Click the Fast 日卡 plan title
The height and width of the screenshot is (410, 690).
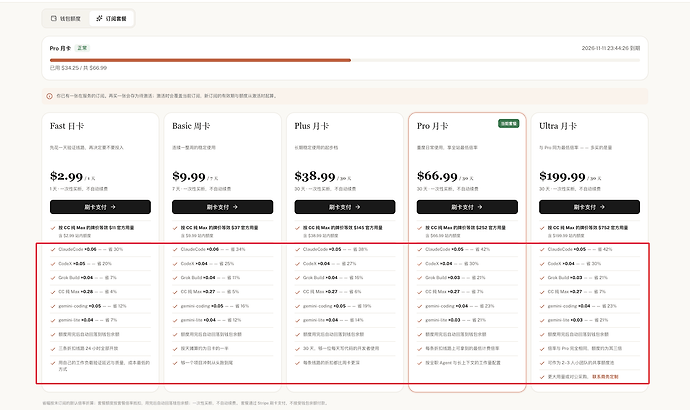point(67,126)
